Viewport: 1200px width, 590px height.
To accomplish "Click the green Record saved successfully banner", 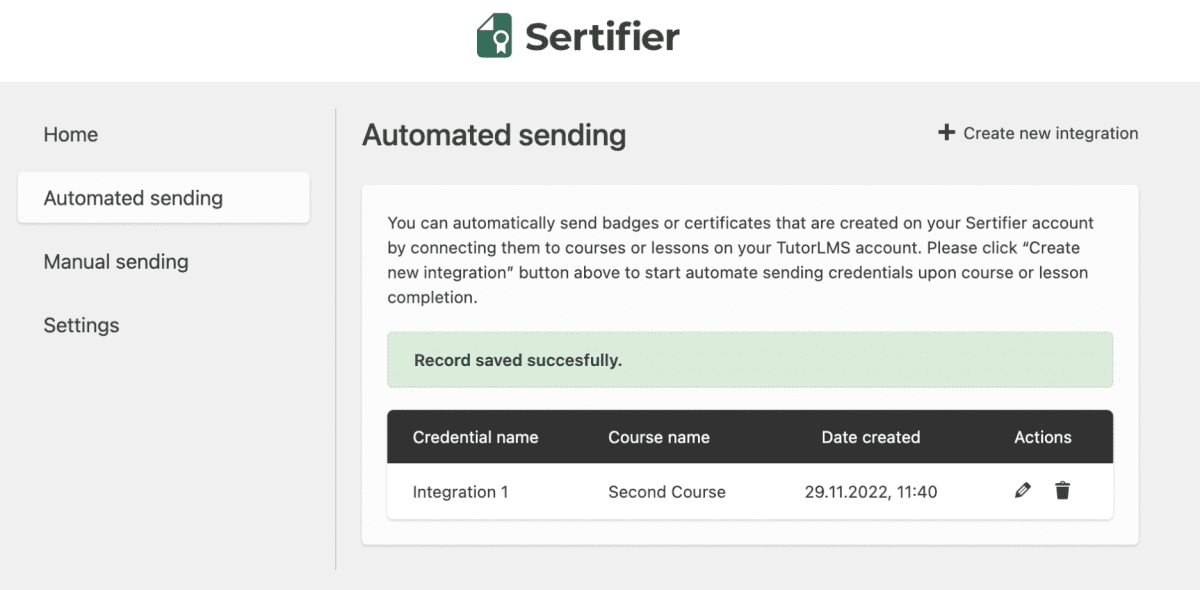I will [749, 360].
